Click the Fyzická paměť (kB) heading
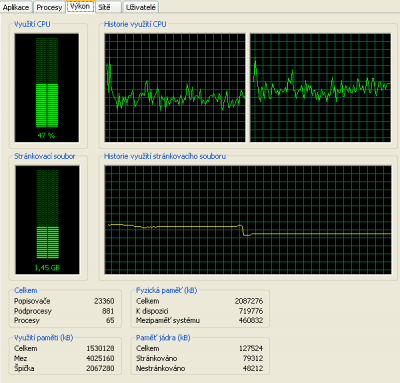 (x=166, y=291)
